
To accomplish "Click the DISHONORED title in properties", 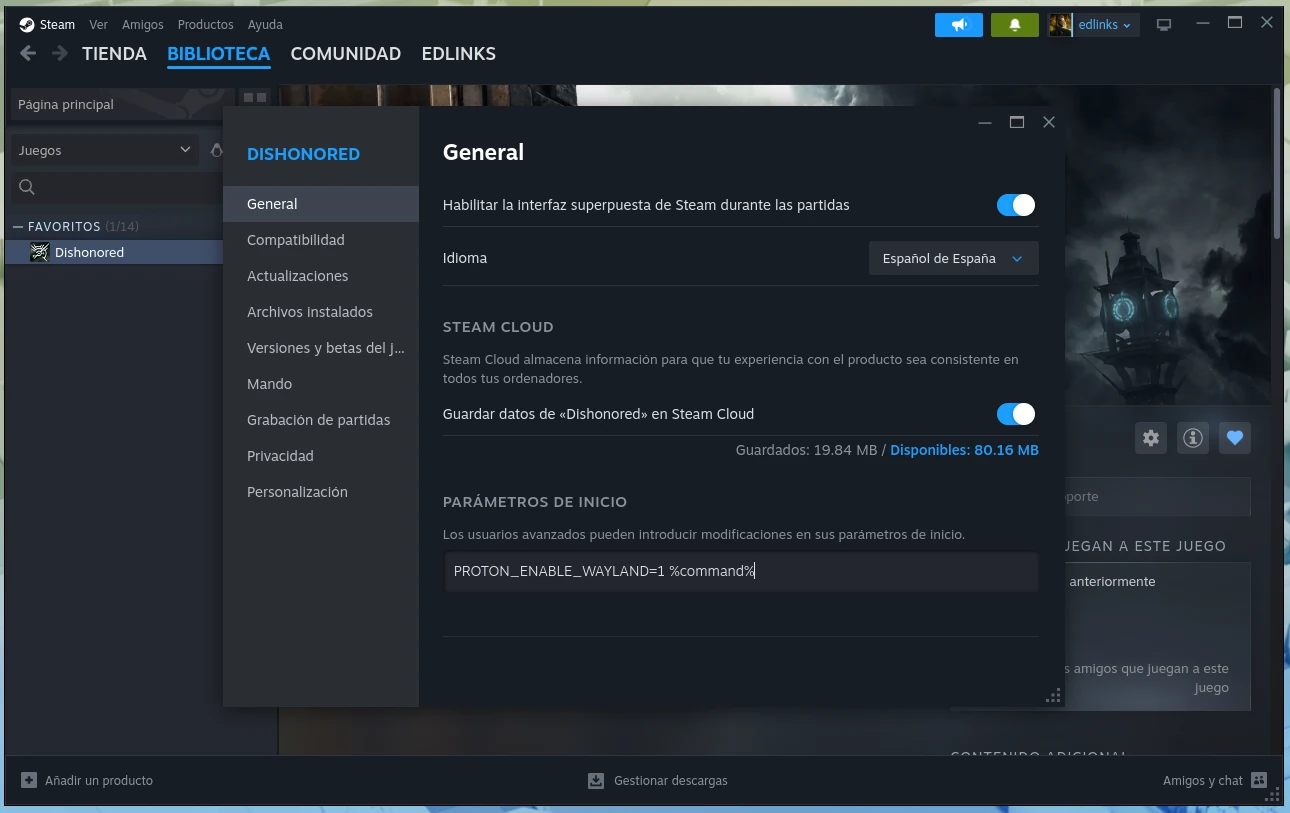I will pyautogui.click(x=303, y=154).
